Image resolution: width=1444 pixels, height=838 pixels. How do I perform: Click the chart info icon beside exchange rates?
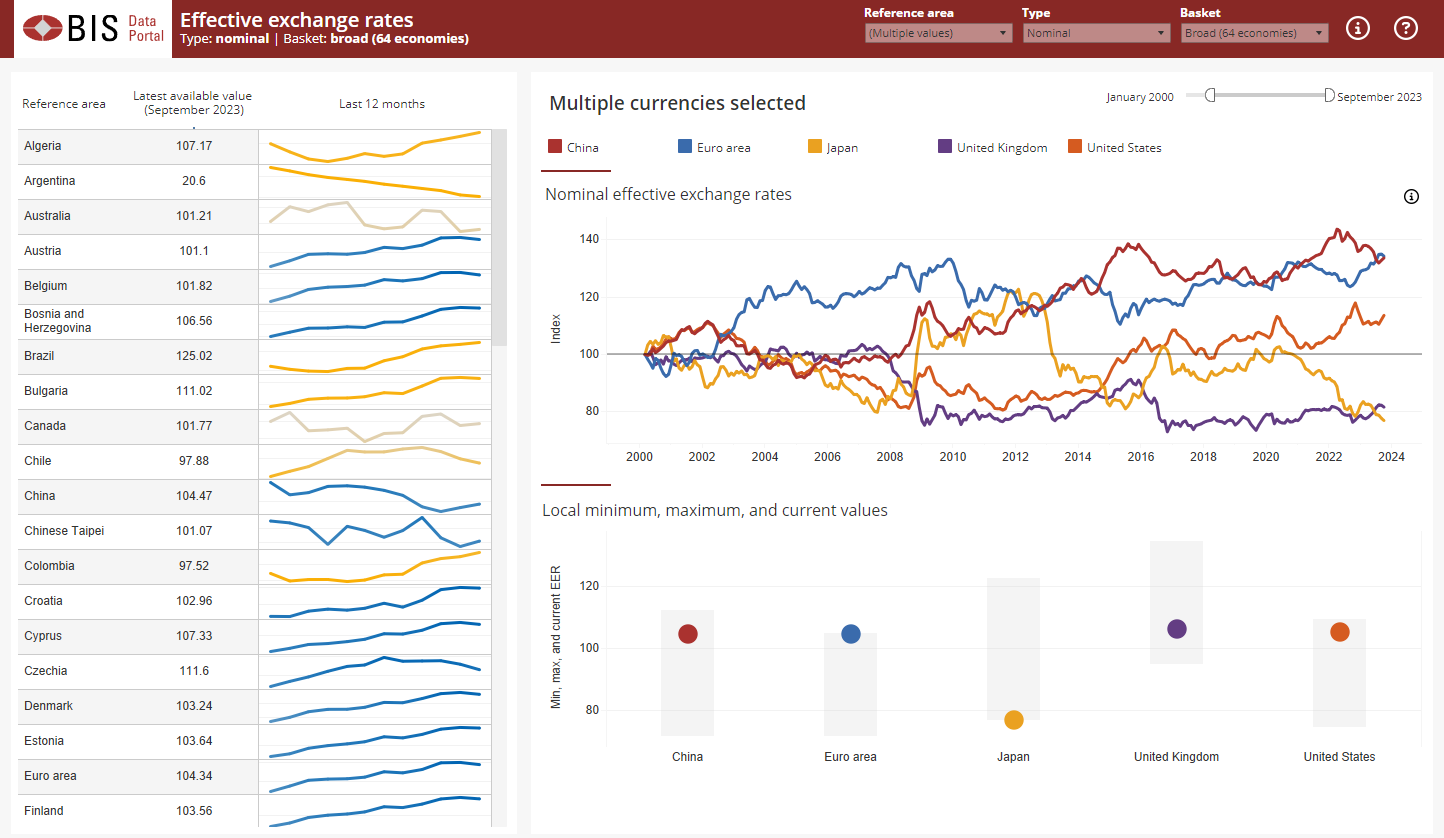1411,197
